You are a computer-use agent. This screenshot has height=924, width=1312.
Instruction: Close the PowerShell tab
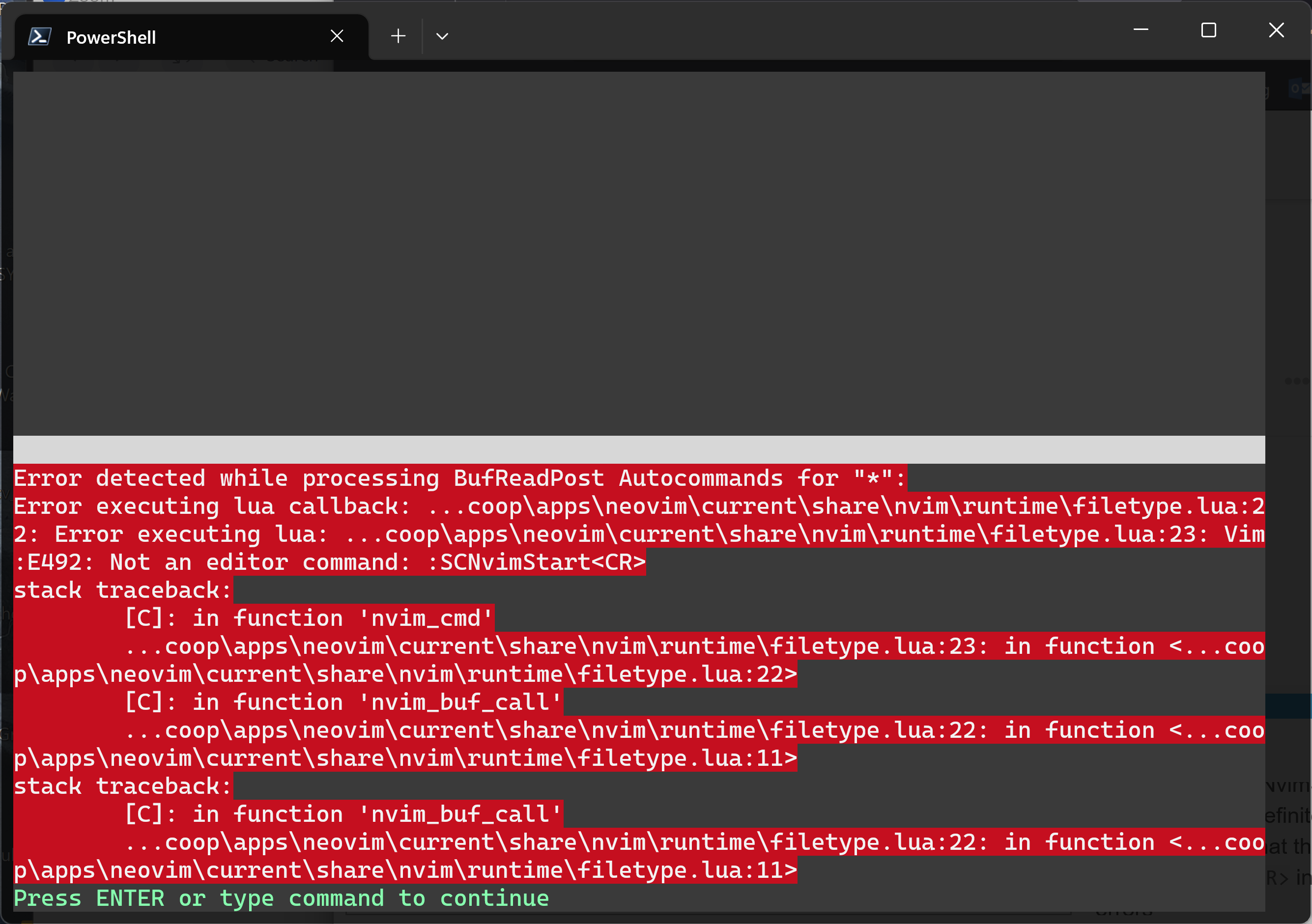click(337, 36)
